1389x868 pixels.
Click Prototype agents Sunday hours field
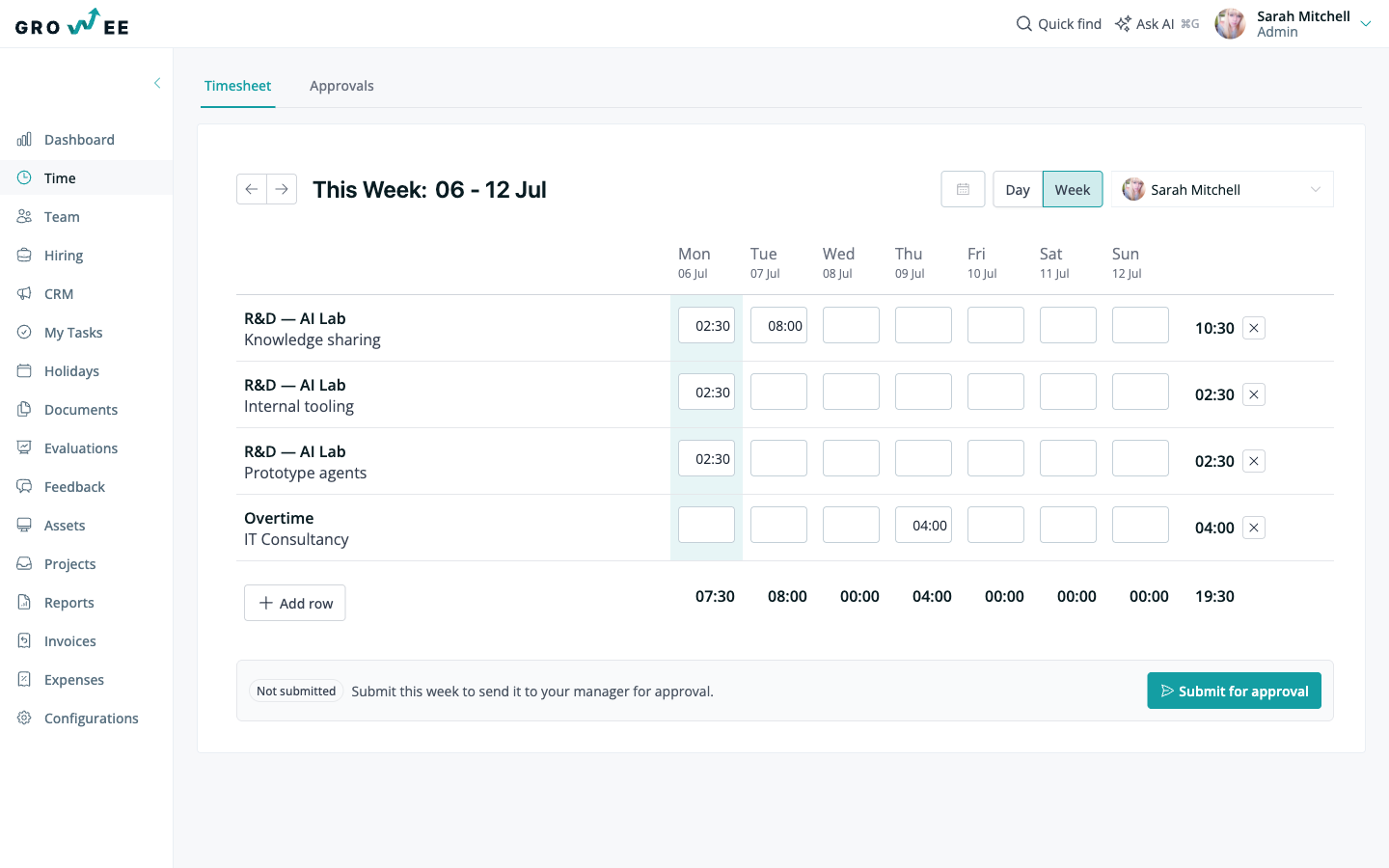pyautogui.click(x=1140, y=458)
